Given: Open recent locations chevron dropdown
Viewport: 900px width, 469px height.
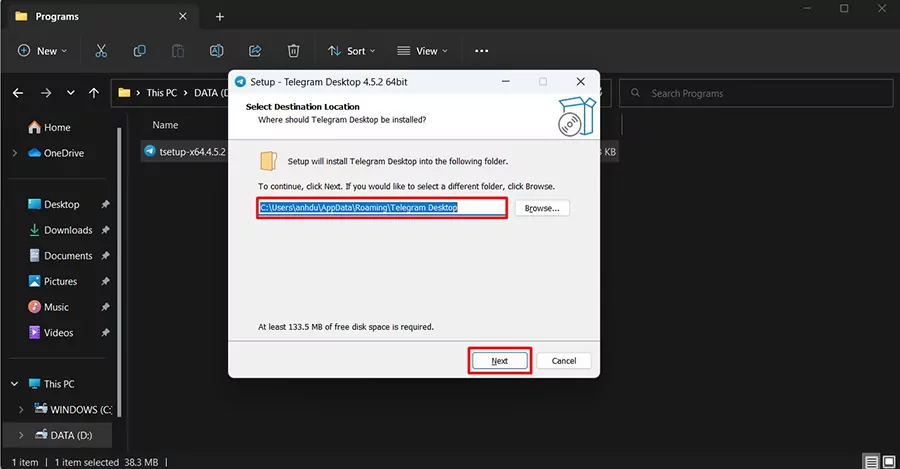Looking at the screenshot, I should [71, 93].
